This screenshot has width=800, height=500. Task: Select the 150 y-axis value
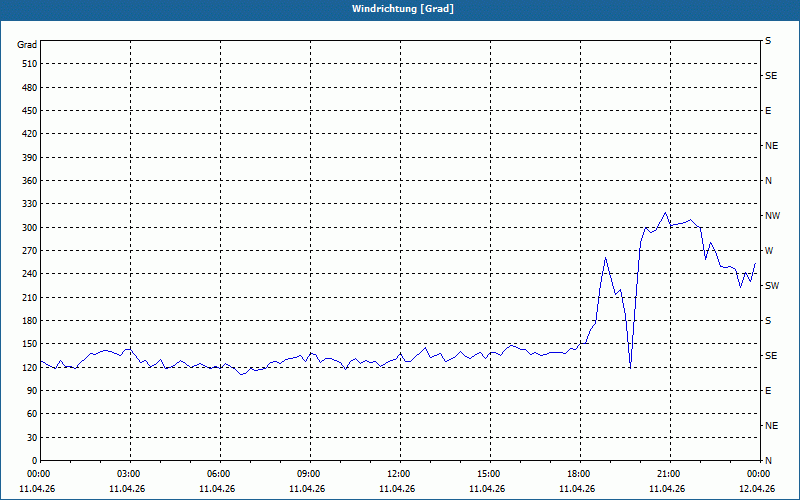click(30, 344)
